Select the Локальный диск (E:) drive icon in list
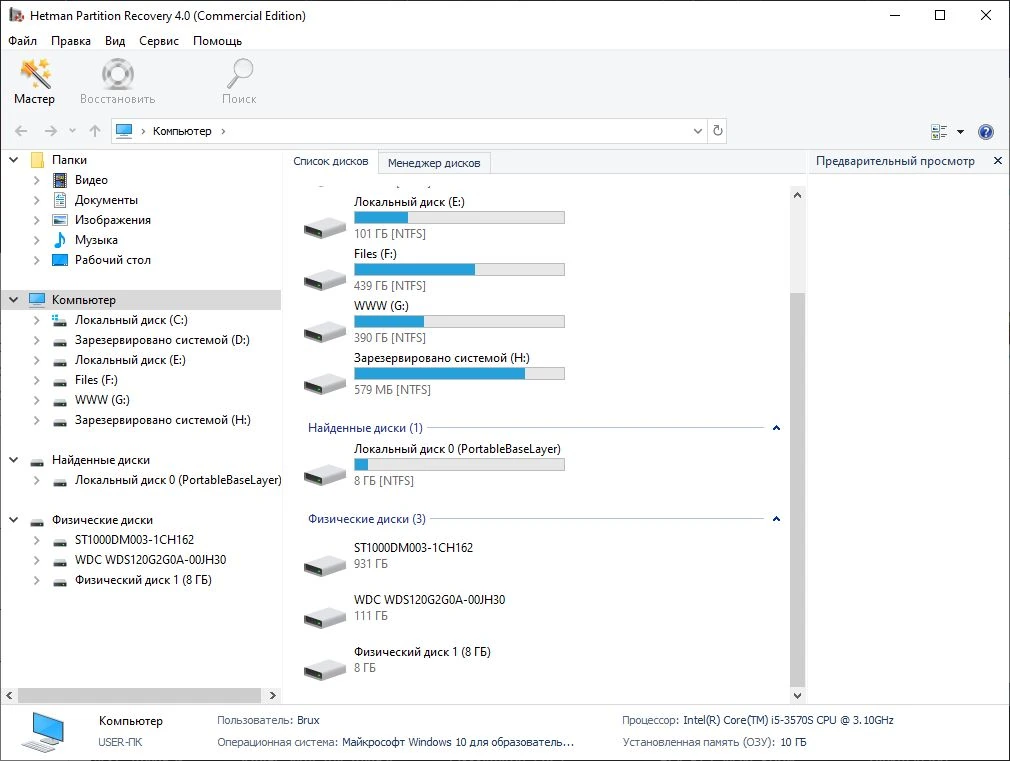Image resolution: width=1010 pixels, height=761 pixels. [325, 227]
